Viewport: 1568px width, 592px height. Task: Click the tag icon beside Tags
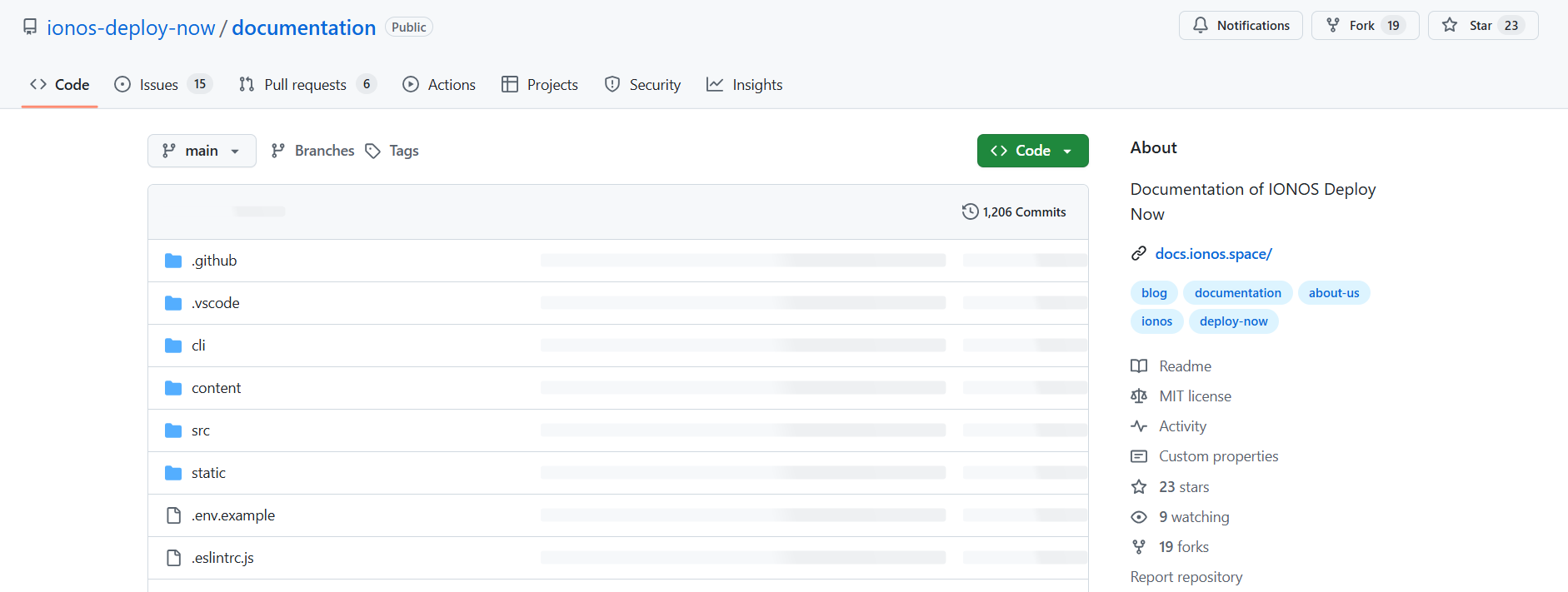373,151
